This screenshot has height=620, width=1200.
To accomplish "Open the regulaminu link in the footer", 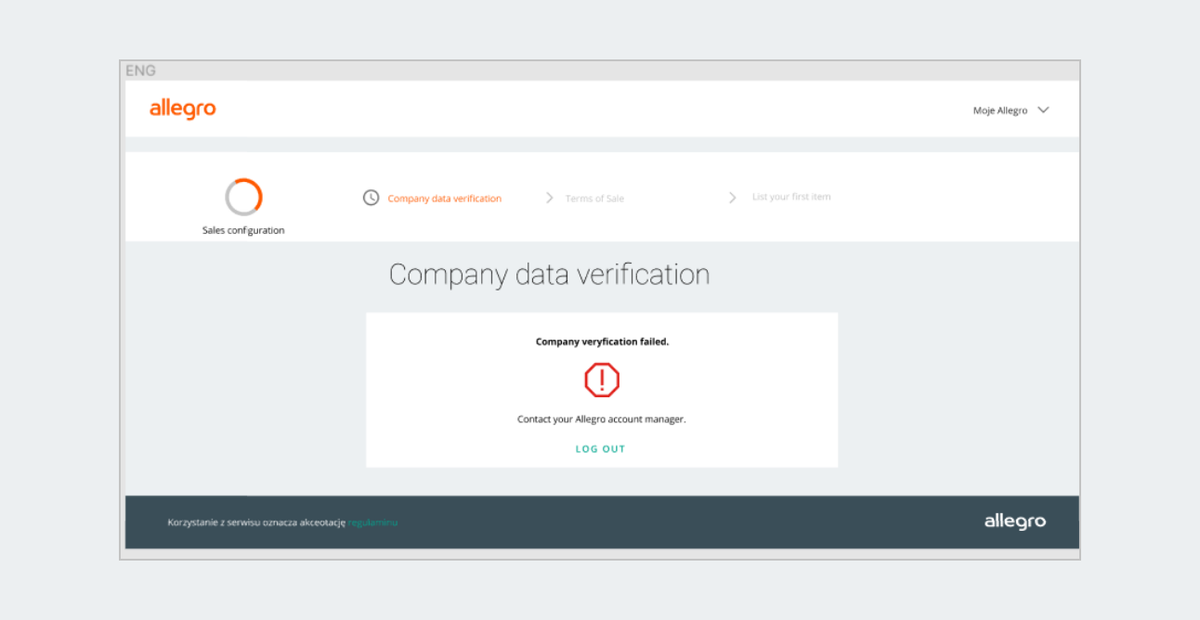I will [x=373, y=522].
